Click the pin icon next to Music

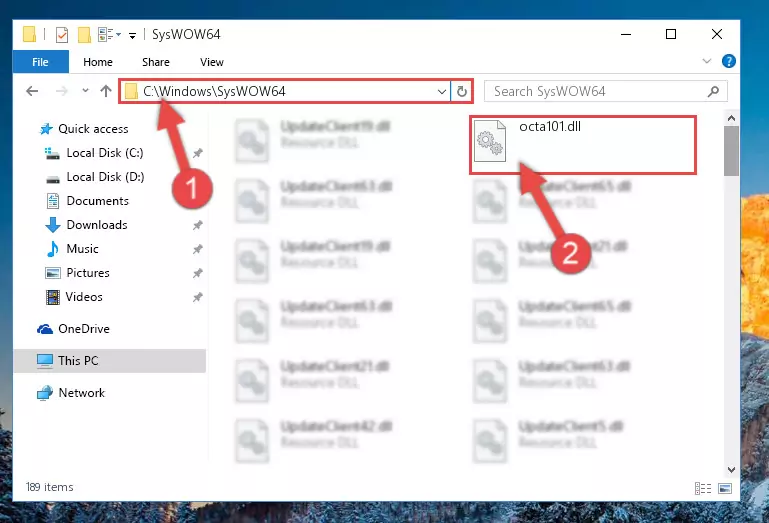197,249
